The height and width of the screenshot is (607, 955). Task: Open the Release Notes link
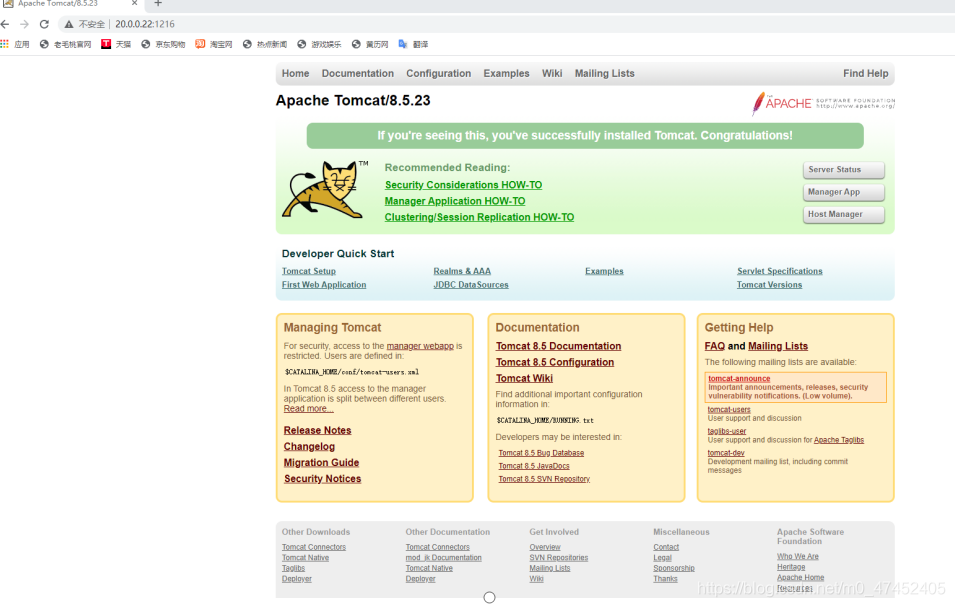[317, 430]
